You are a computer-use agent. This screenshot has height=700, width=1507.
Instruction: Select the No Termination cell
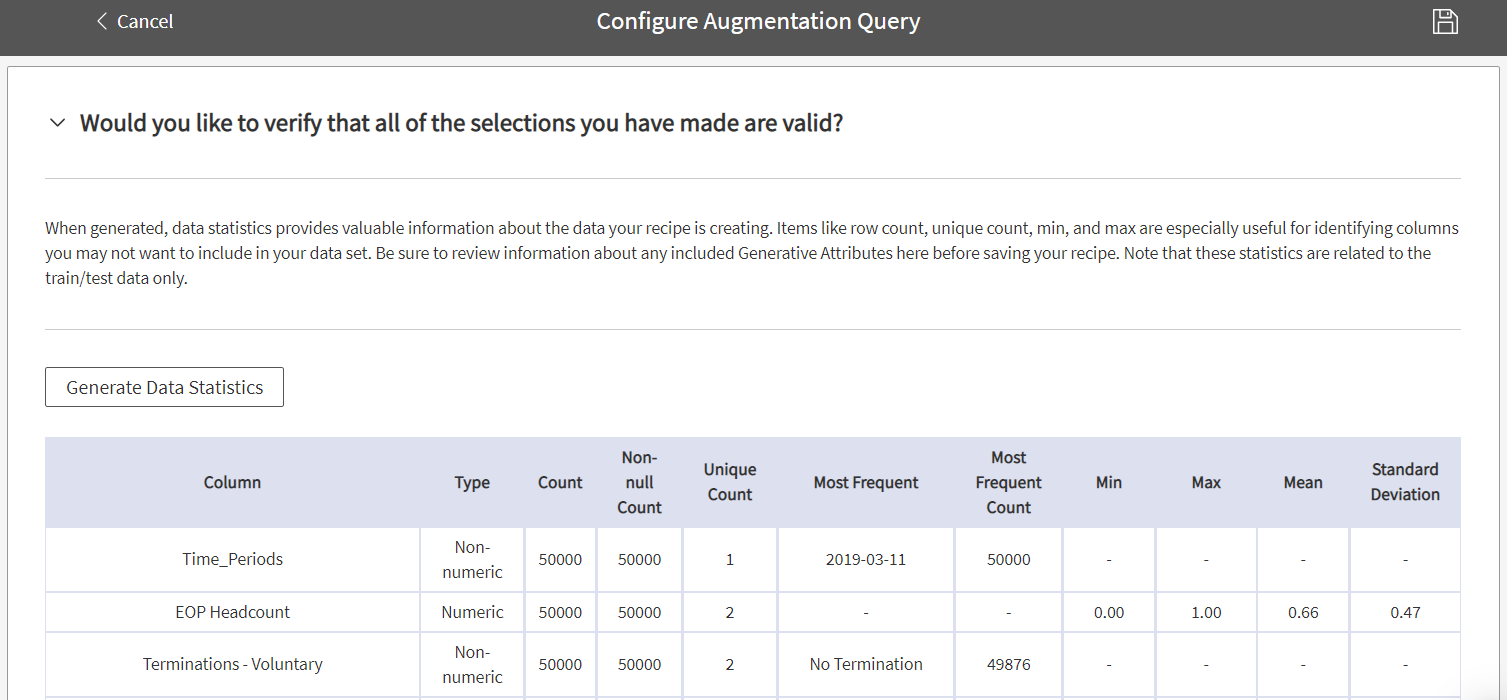click(866, 664)
